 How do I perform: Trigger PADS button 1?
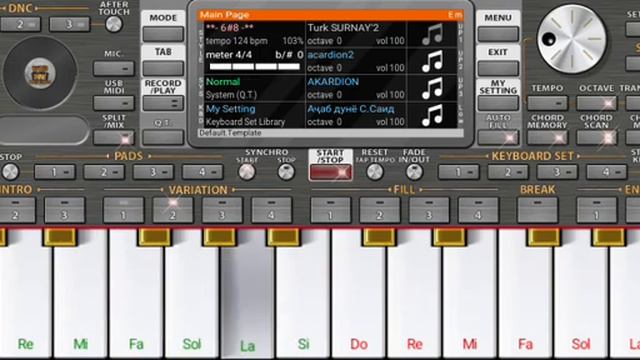coord(55,172)
